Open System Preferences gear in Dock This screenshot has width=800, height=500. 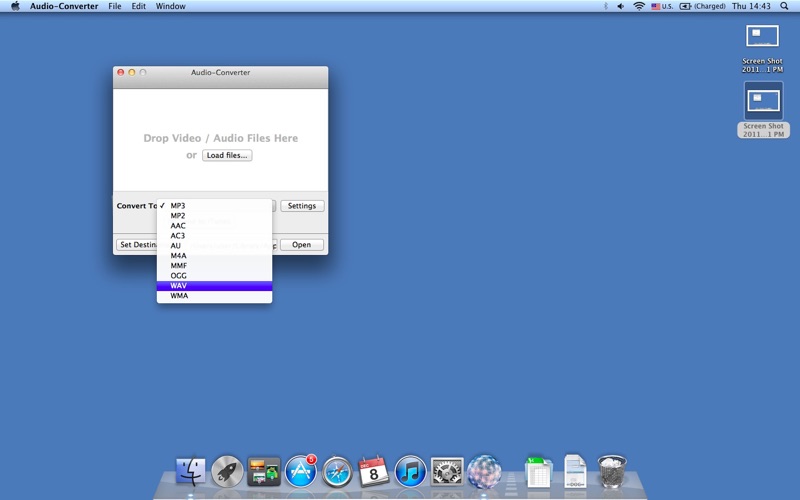447,471
